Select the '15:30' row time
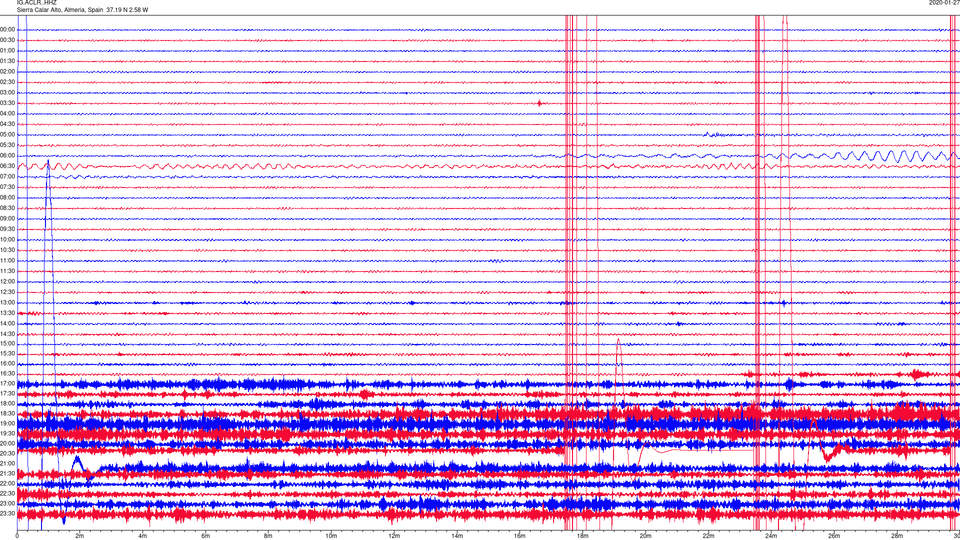This screenshot has height=540, width=960. point(7,354)
